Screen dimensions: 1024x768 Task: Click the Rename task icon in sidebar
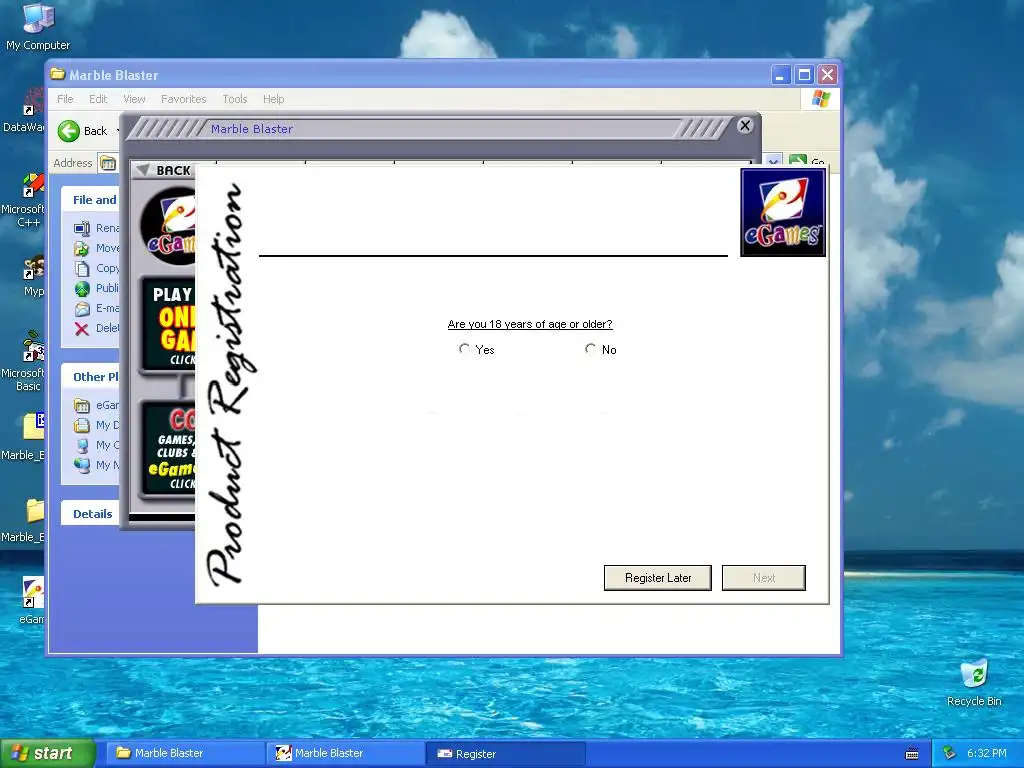click(x=82, y=228)
